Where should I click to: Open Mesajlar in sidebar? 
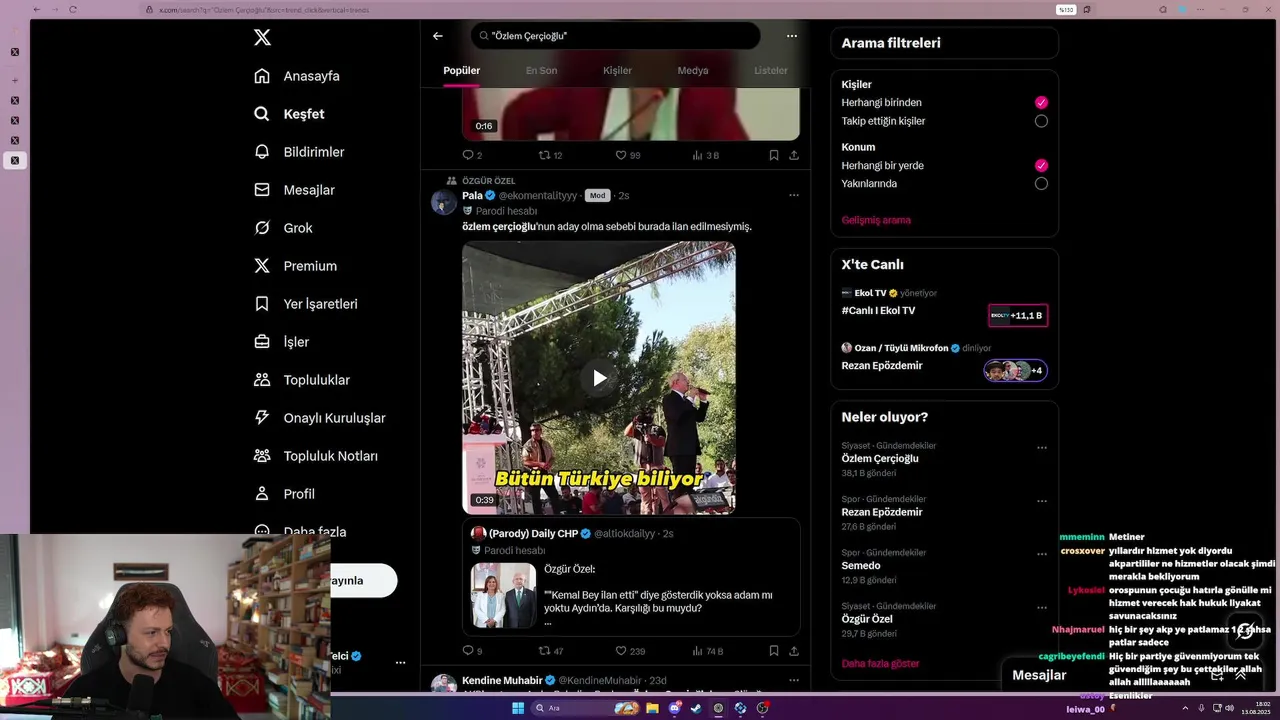pos(294,190)
